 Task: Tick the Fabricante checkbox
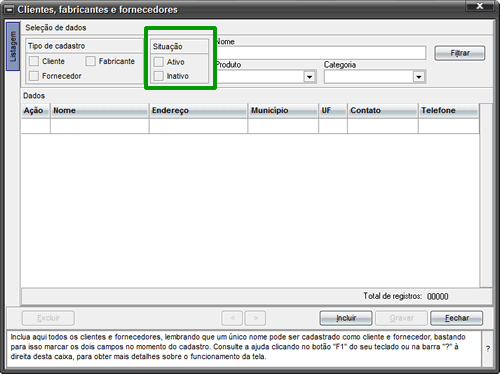[x=90, y=61]
